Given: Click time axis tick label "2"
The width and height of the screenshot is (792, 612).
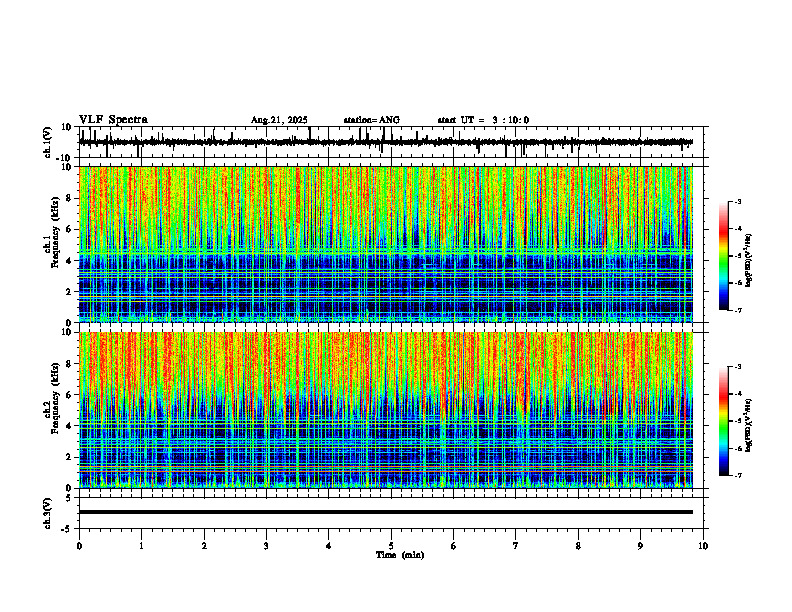Looking at the screenshot, I should pyautogui.click(x=204, y=546).
